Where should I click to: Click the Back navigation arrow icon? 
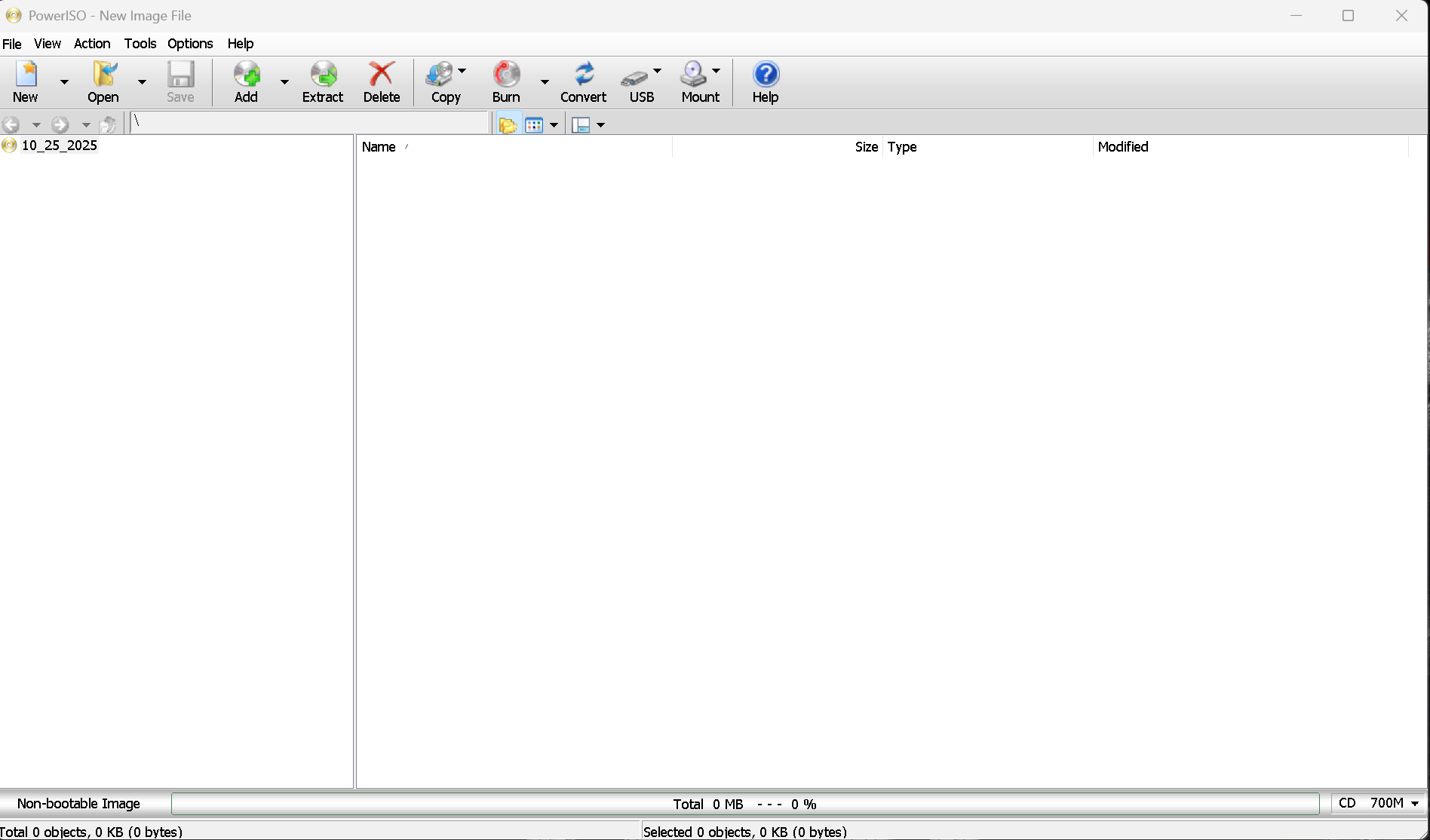11,124
